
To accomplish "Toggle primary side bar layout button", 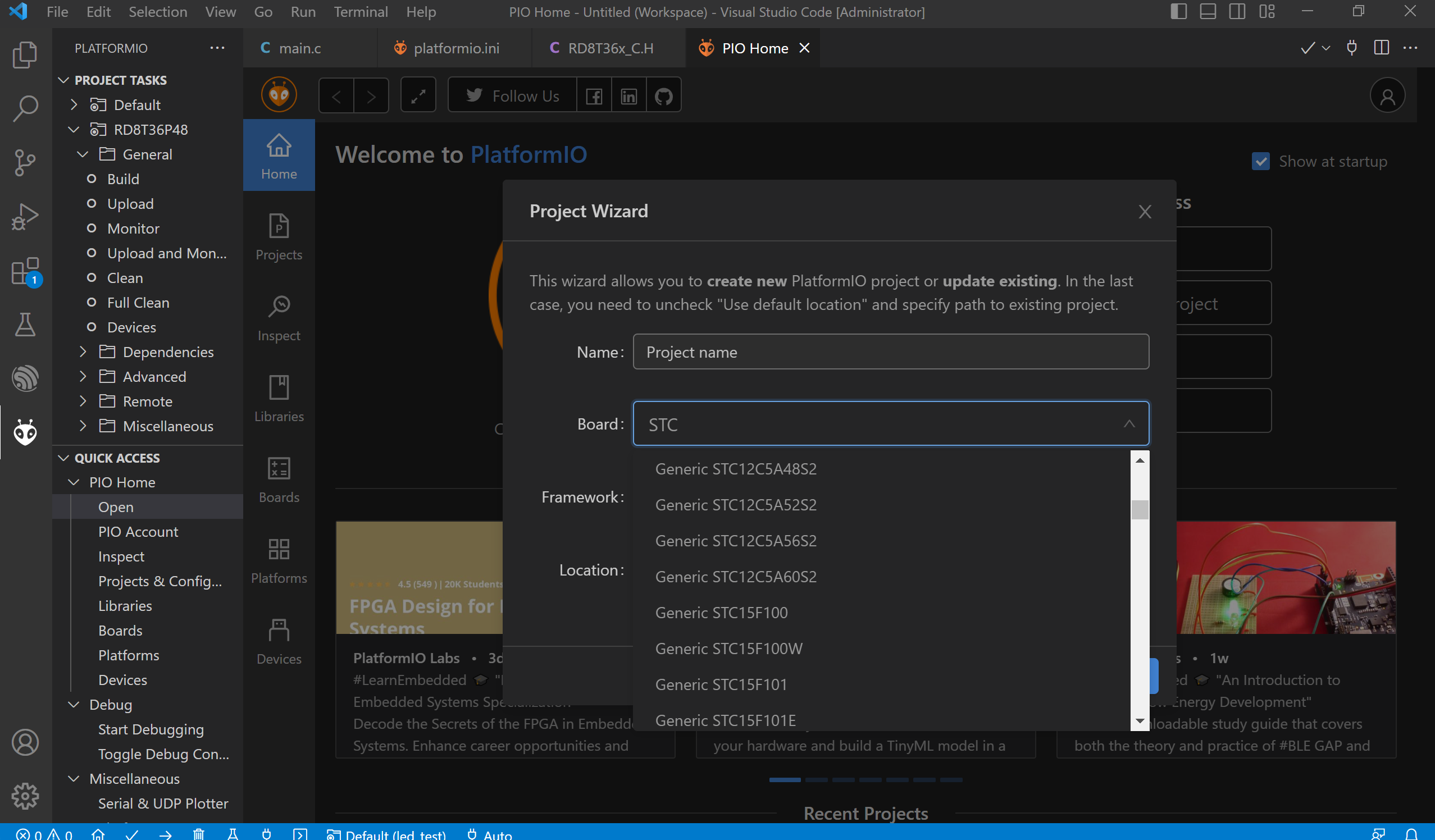I will pyautogui.click(x=1179, y=11).
